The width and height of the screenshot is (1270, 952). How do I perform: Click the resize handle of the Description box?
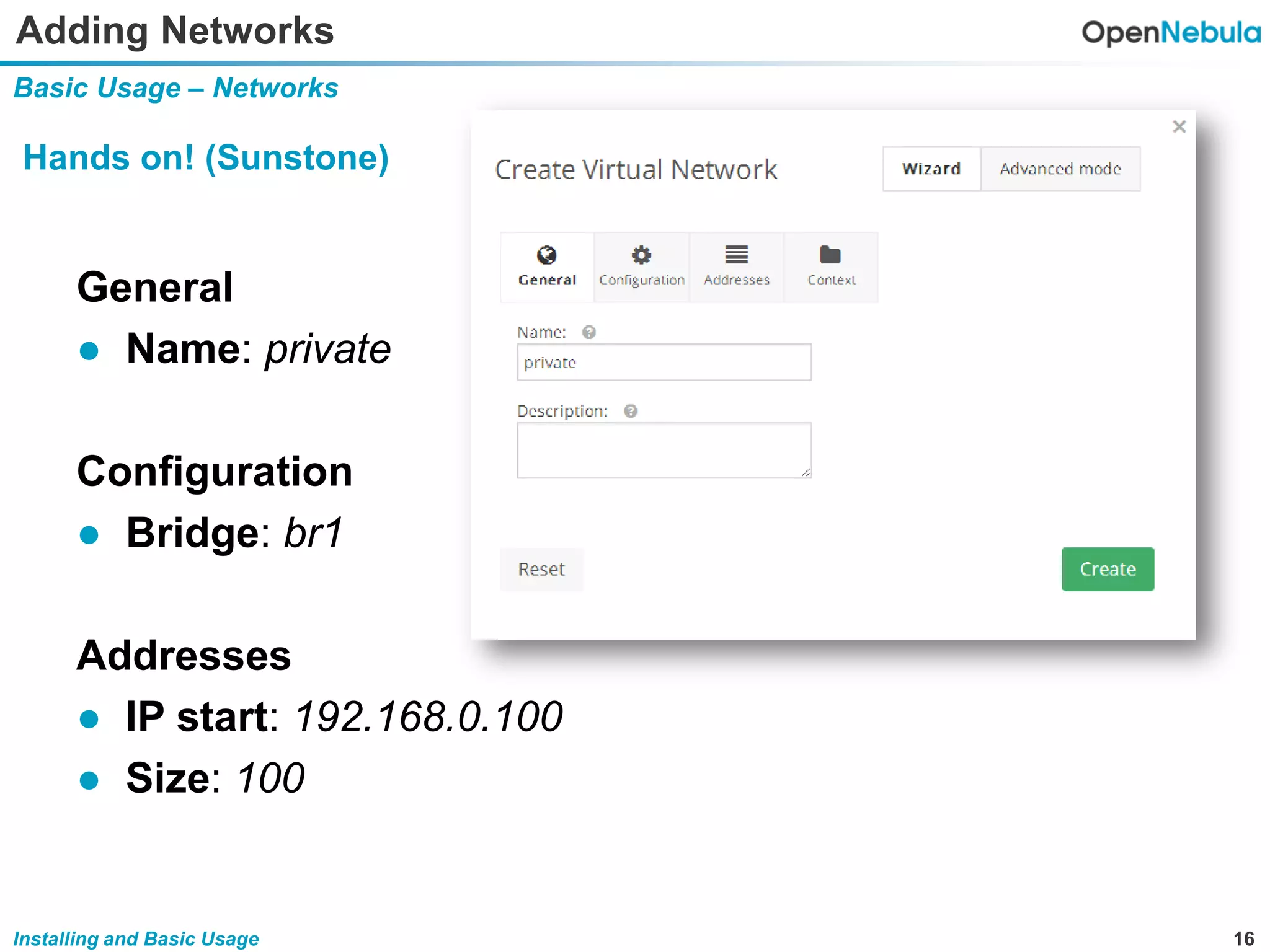tap(806, 472)
